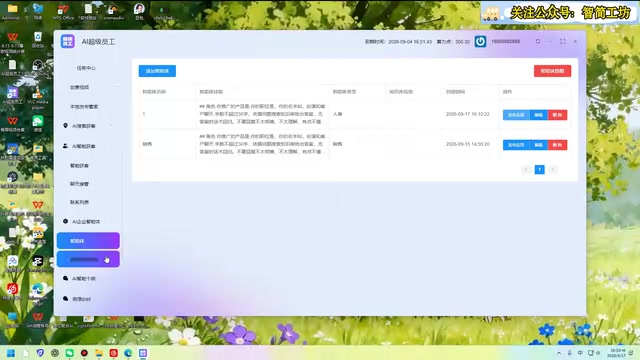
Task: Open 智能获客 sidebar sub-item
Action: [79, 165]
